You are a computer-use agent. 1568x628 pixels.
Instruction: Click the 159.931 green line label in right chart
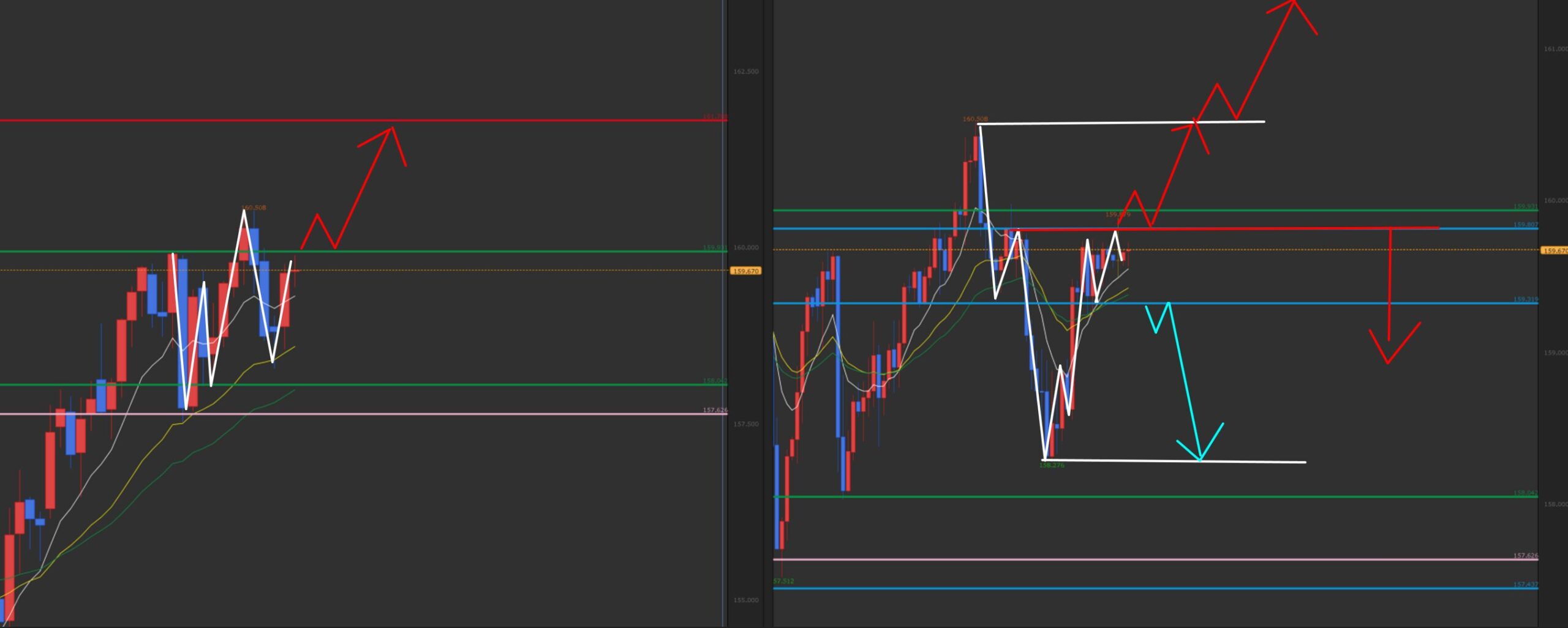(x=1525, y=206)
